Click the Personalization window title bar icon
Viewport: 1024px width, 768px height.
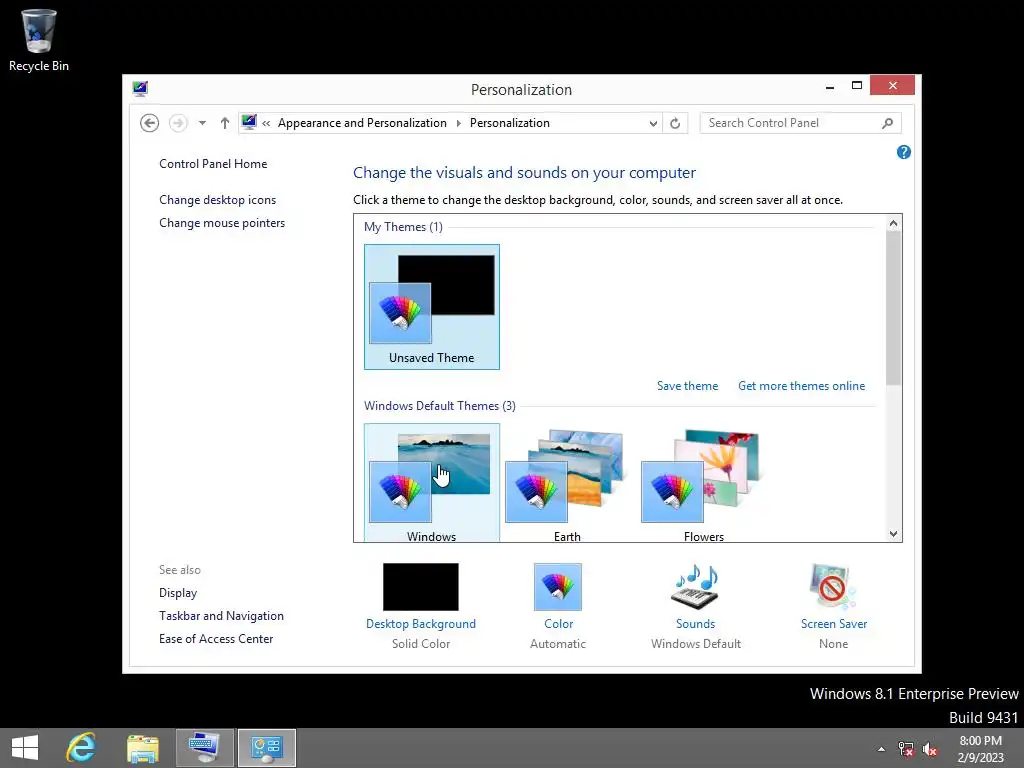click(x=140, y=89)
